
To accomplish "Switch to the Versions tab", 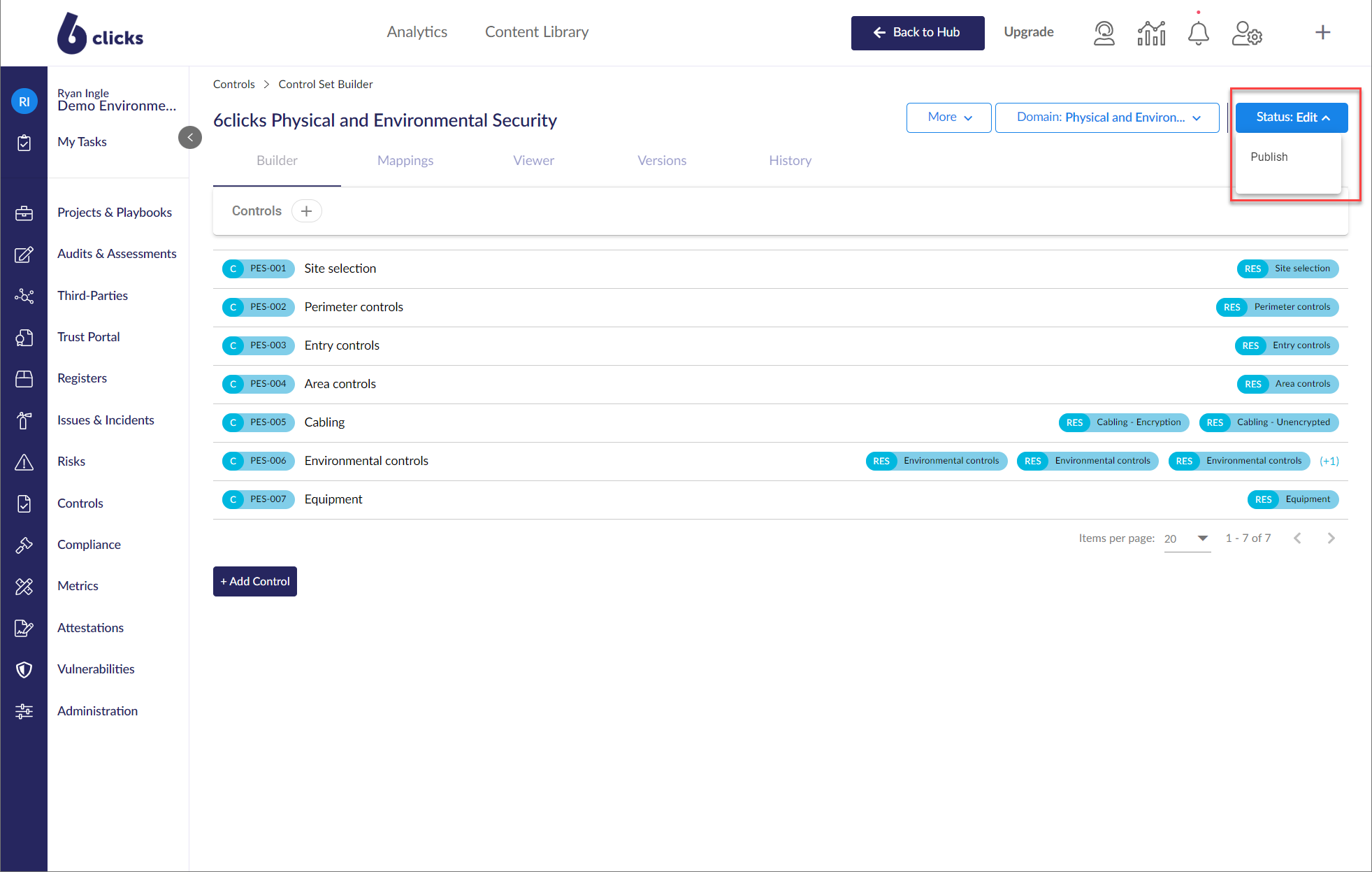I will (x=662, y=160).
